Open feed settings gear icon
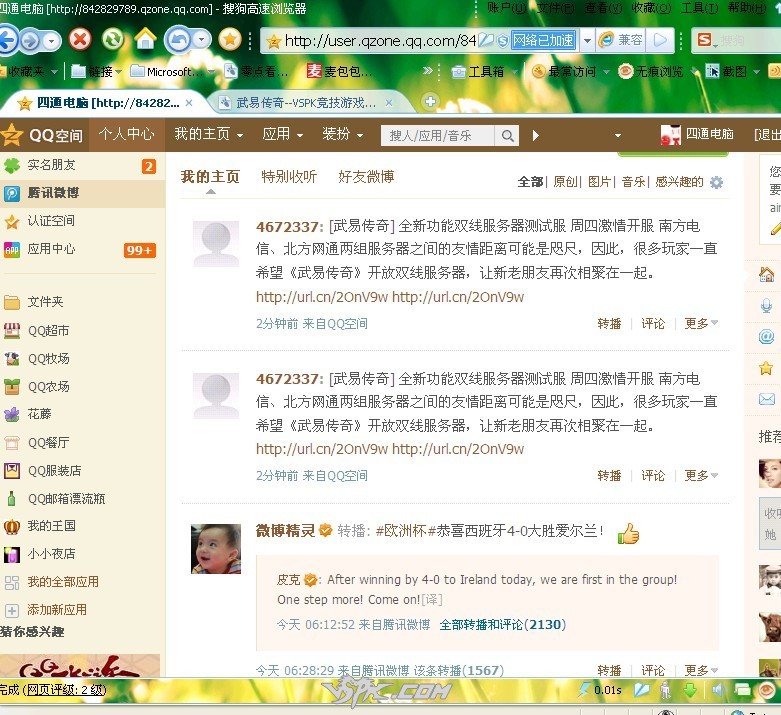This screenshot has height=715, width=781. click(716, 183)
